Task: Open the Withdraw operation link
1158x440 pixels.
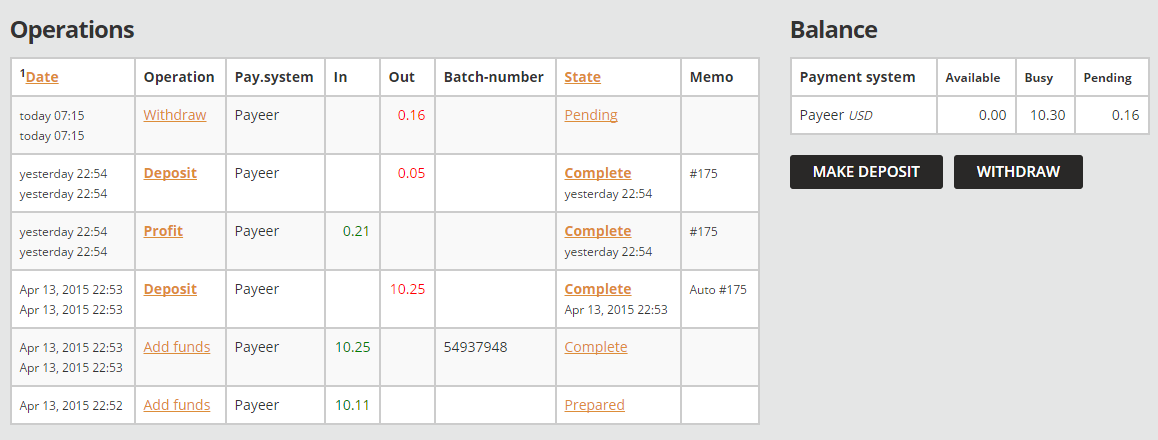Action: (175, 115)
